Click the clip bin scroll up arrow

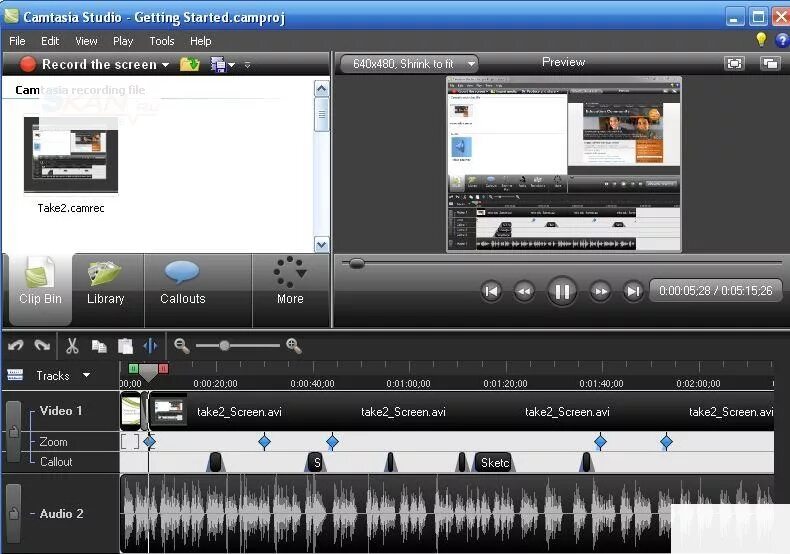[321, 89]
